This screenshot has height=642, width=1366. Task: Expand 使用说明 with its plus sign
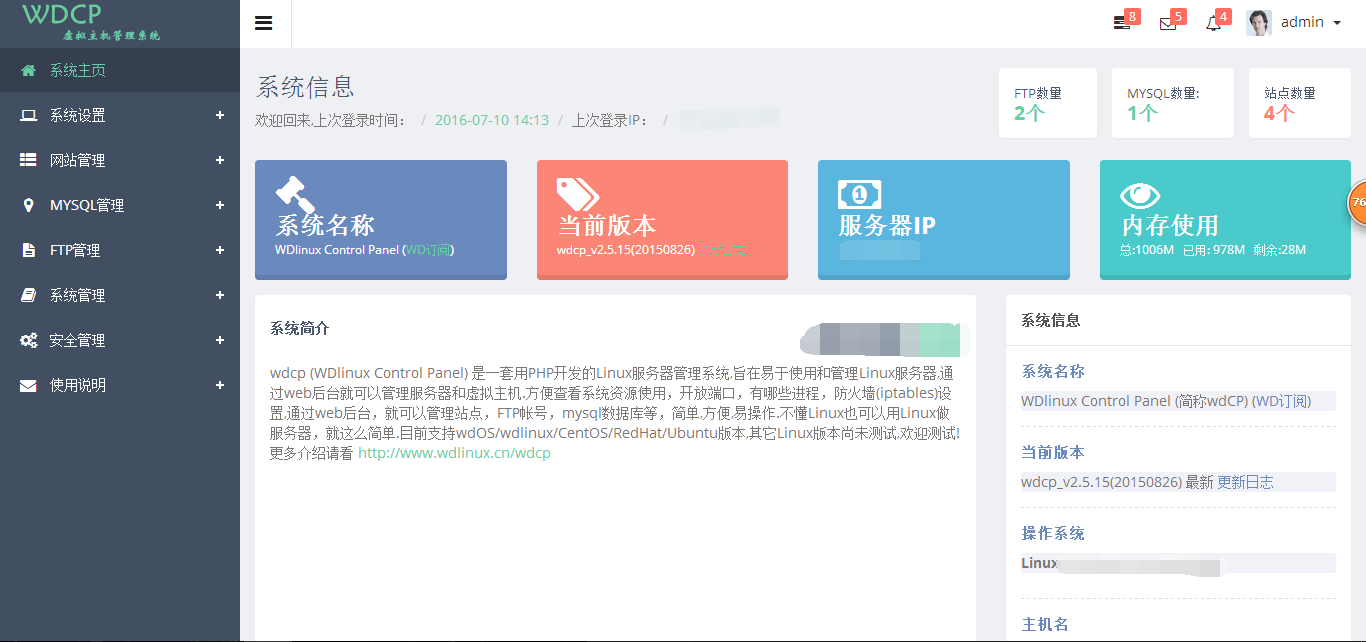pos(220,385)
